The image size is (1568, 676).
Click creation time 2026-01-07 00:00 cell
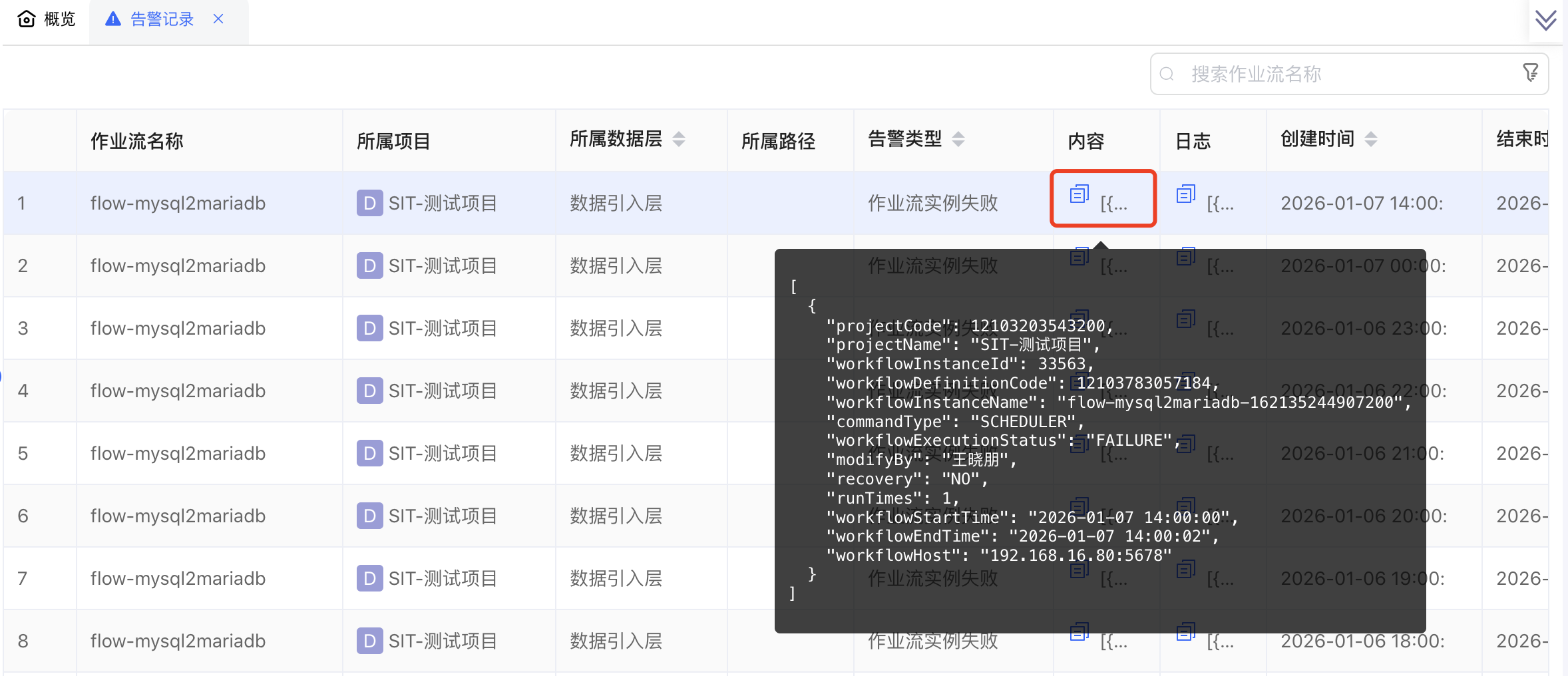[1363, 265]
